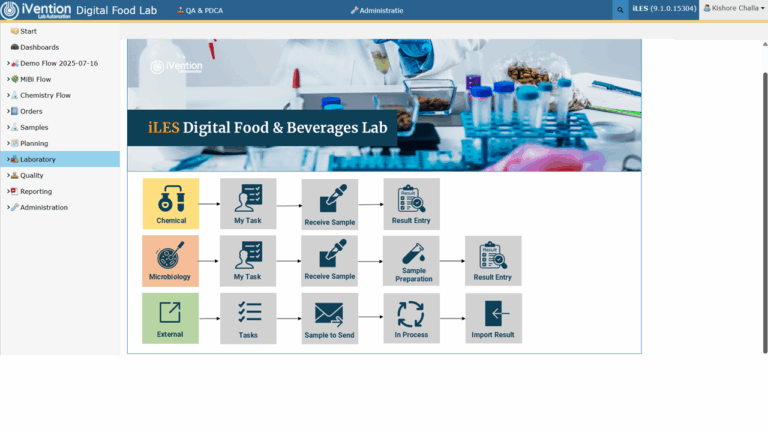Open the Kishore Challa user dropdown

pyautogui.click(x=734, y=8)
